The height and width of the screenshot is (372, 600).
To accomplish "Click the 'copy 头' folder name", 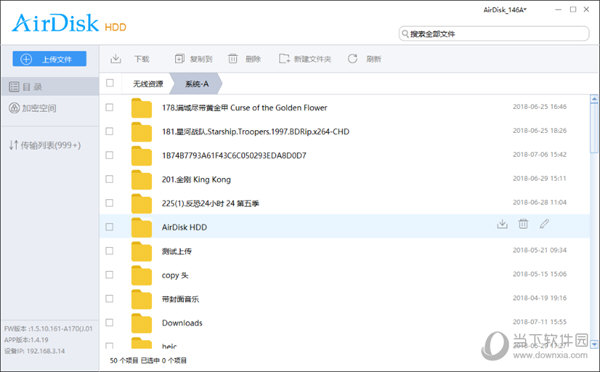I will pyautogui.click(x=175, y=276).
